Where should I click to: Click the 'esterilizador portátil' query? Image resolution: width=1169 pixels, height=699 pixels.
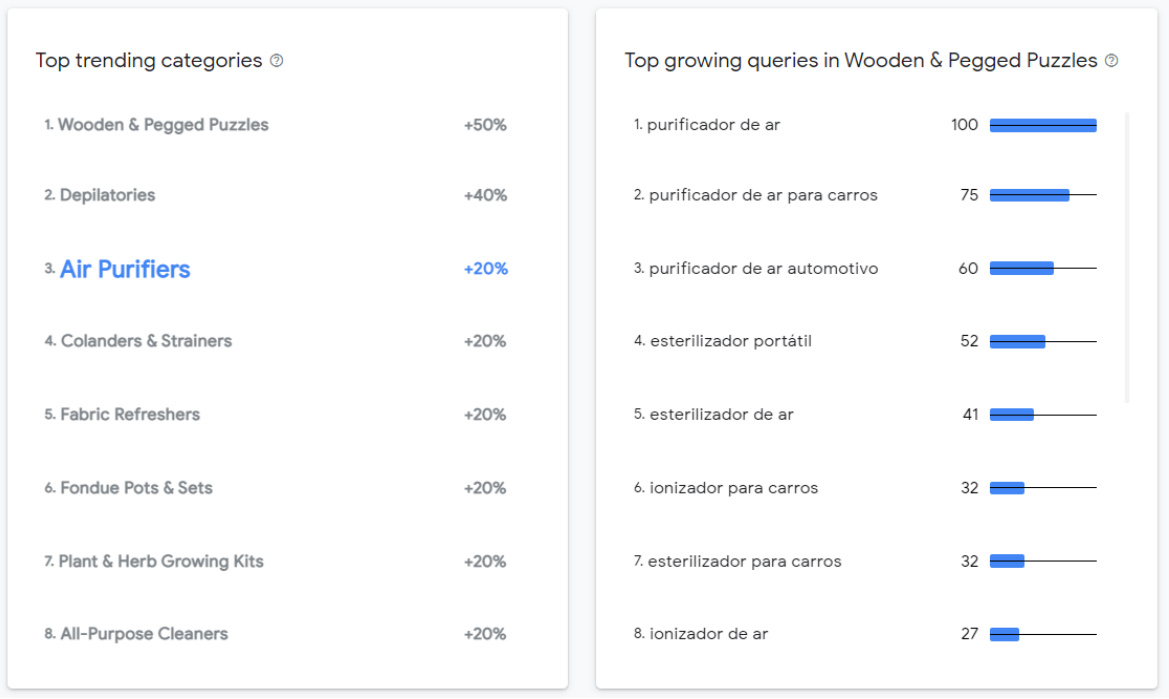click(730, 341)
